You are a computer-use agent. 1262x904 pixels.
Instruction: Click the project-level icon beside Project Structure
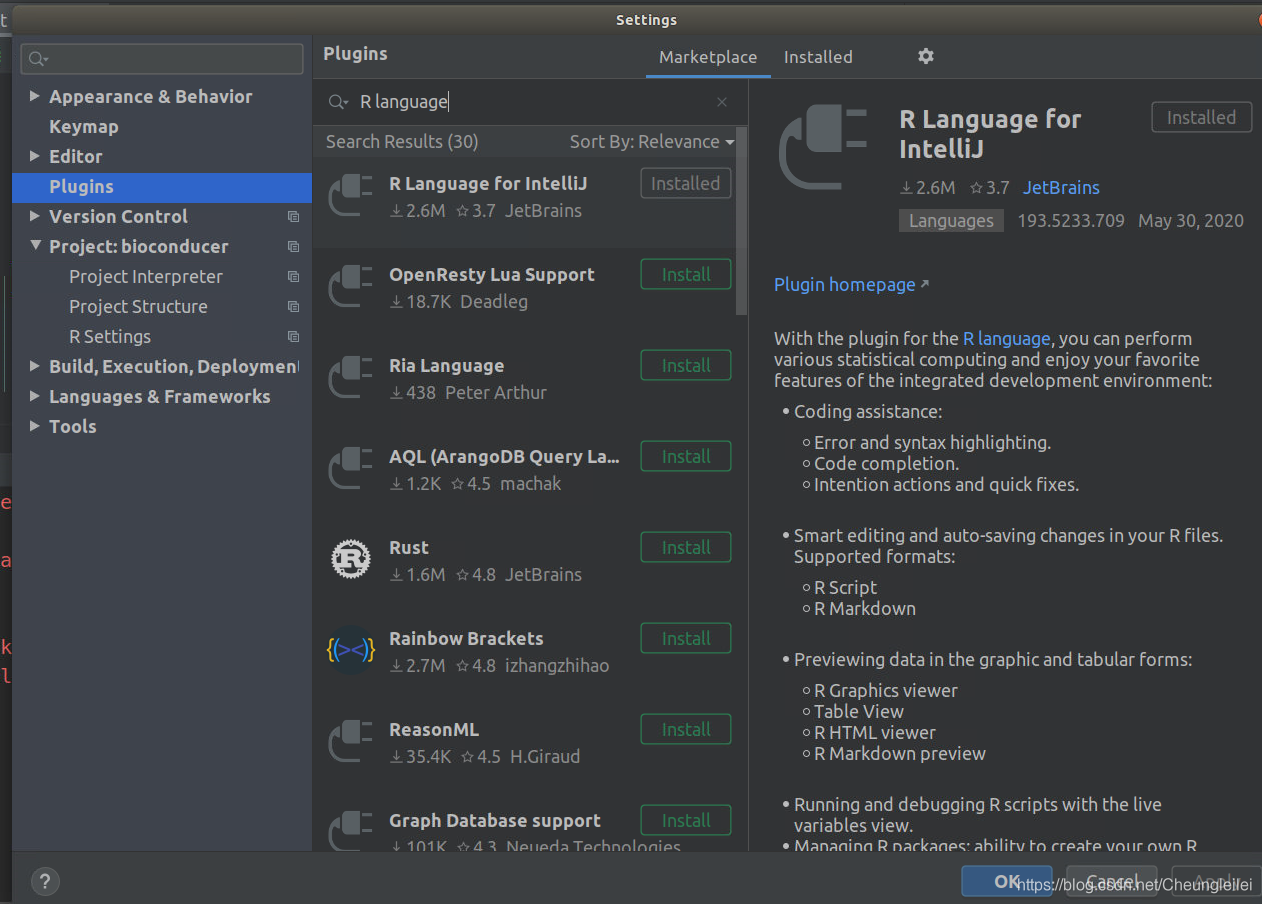click(293, 307)
